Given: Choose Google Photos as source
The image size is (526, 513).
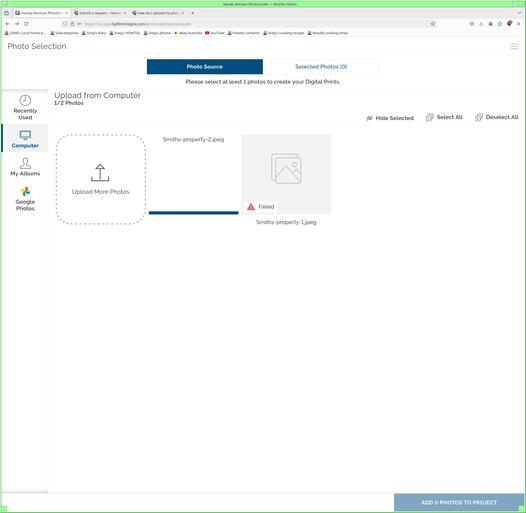Looking at the screenshot, I should (25, 199).
